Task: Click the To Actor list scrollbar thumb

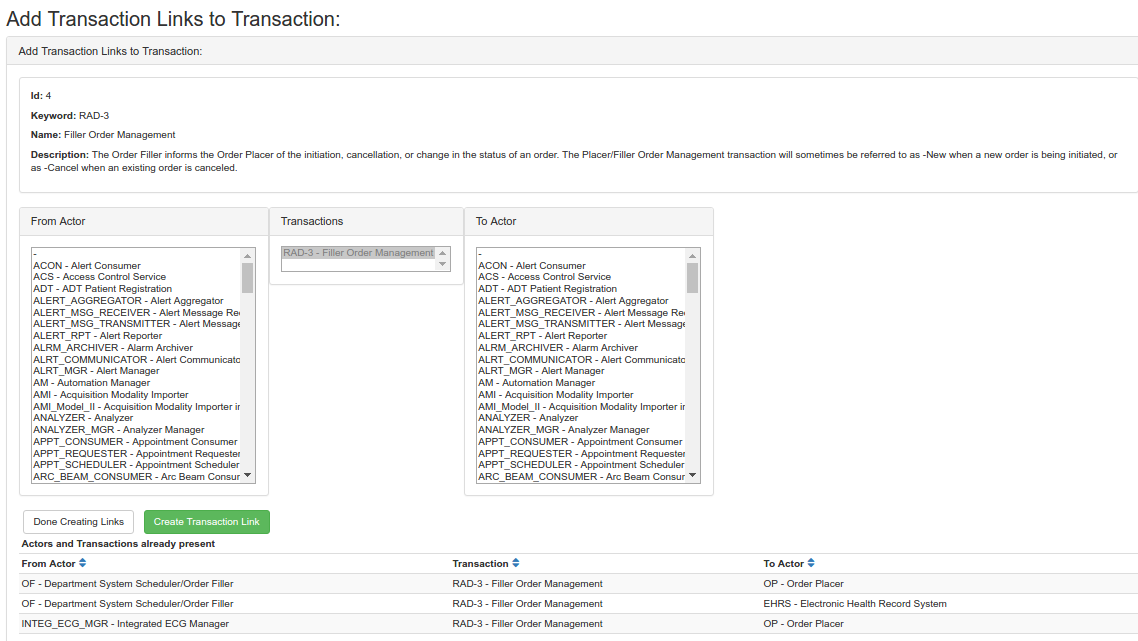Action: pos(692,277)
